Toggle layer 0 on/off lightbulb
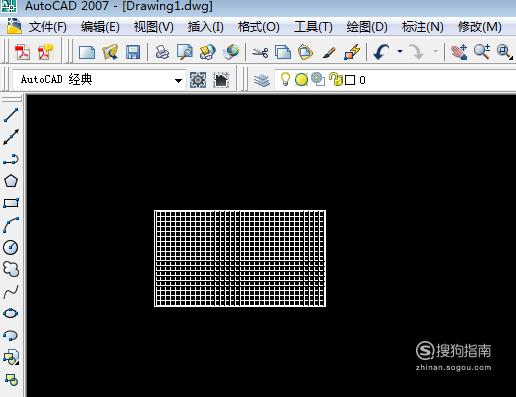This screenshot has height=397, width=516. coord(285,79)
